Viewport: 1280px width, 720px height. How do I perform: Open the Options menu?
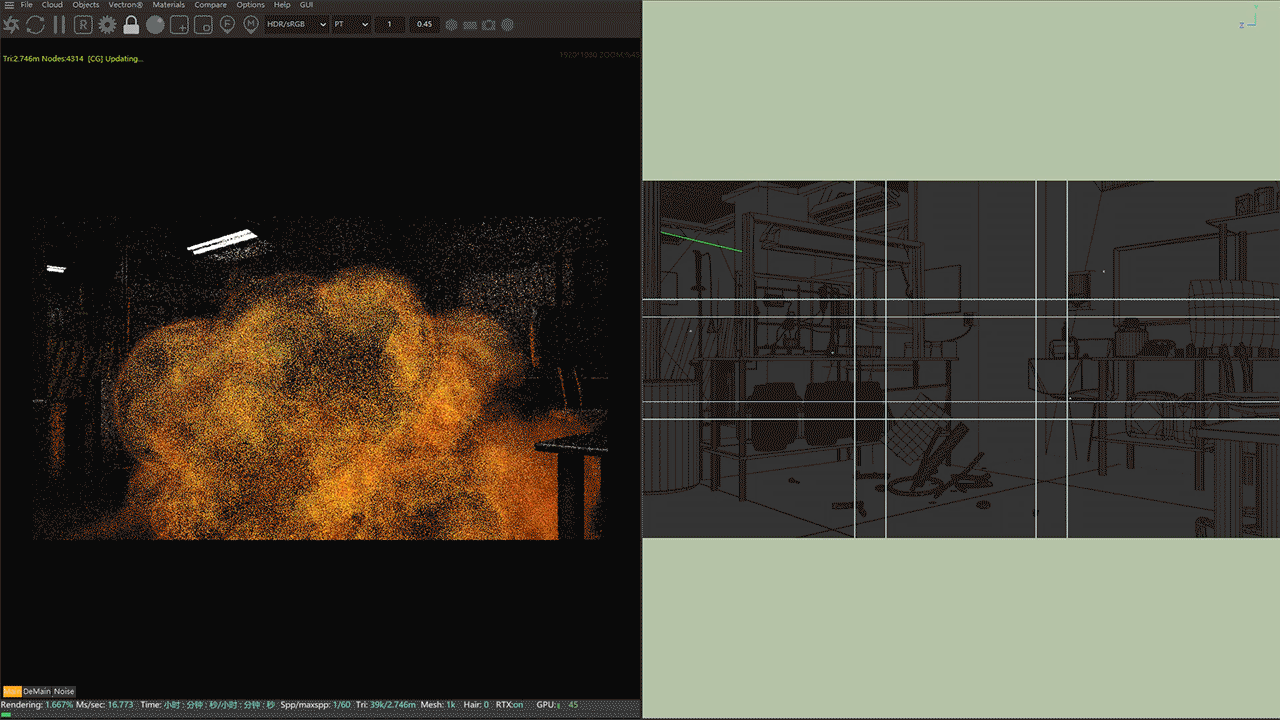coord(251,5)
